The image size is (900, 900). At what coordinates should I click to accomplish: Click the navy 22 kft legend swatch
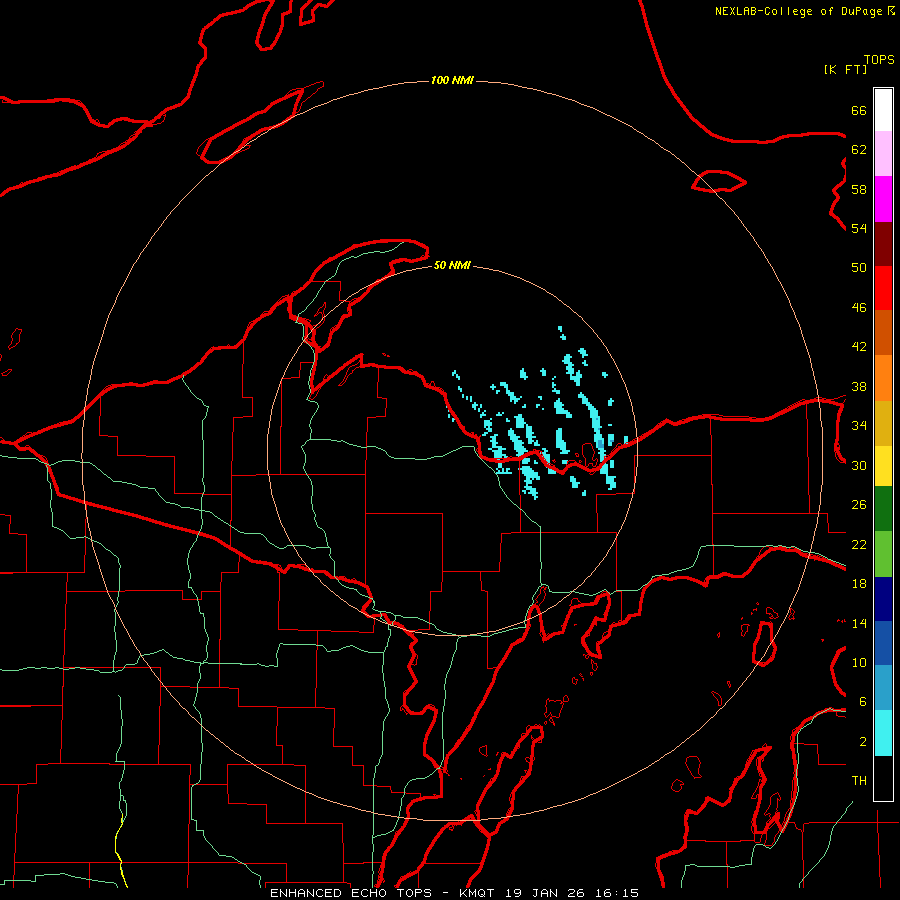(883, 599)
